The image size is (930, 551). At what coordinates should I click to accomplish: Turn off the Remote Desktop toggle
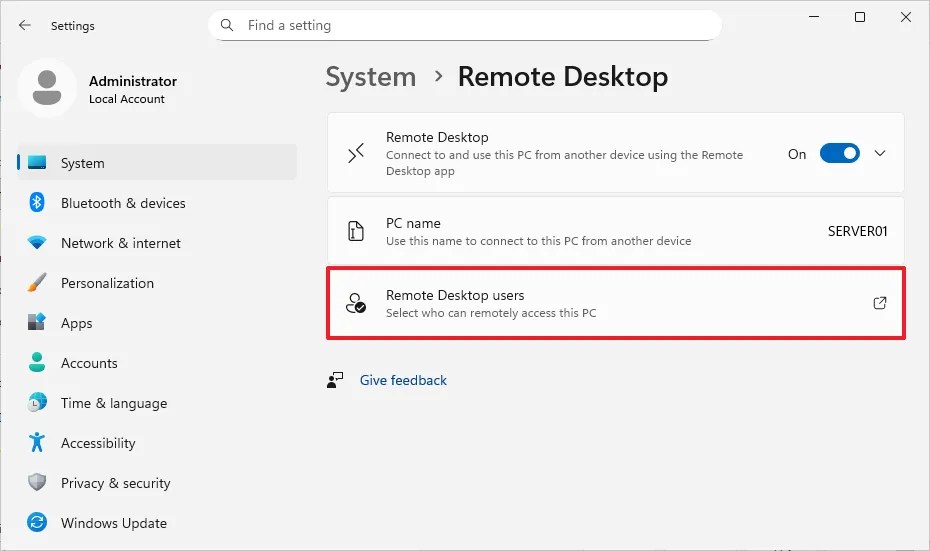point(839,154)
